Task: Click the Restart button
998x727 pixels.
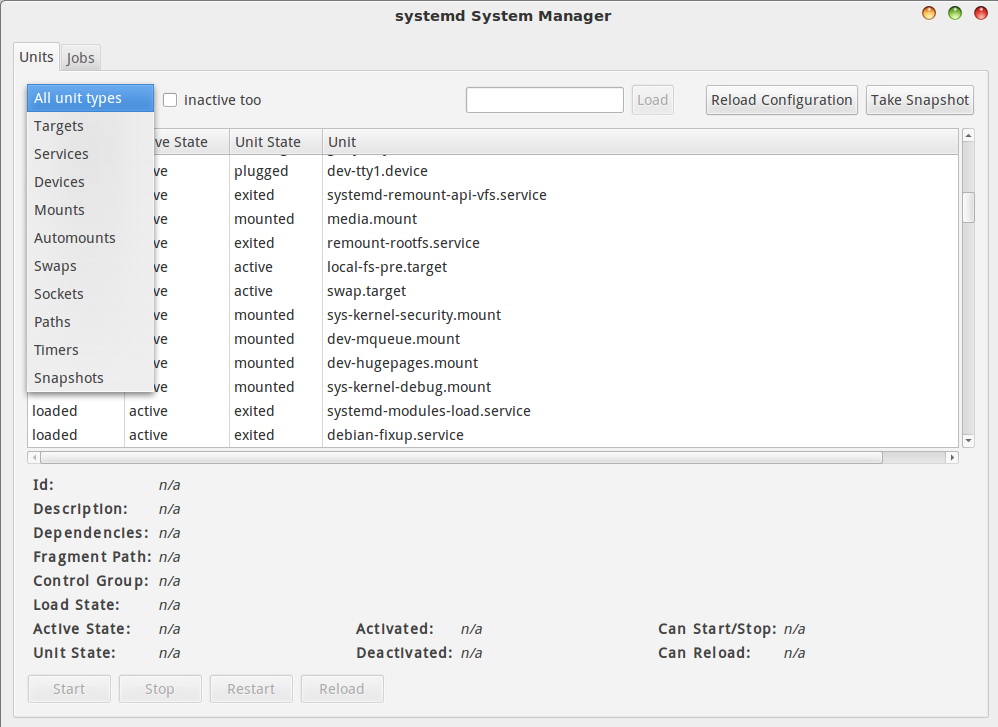Action: coord(251,689)
